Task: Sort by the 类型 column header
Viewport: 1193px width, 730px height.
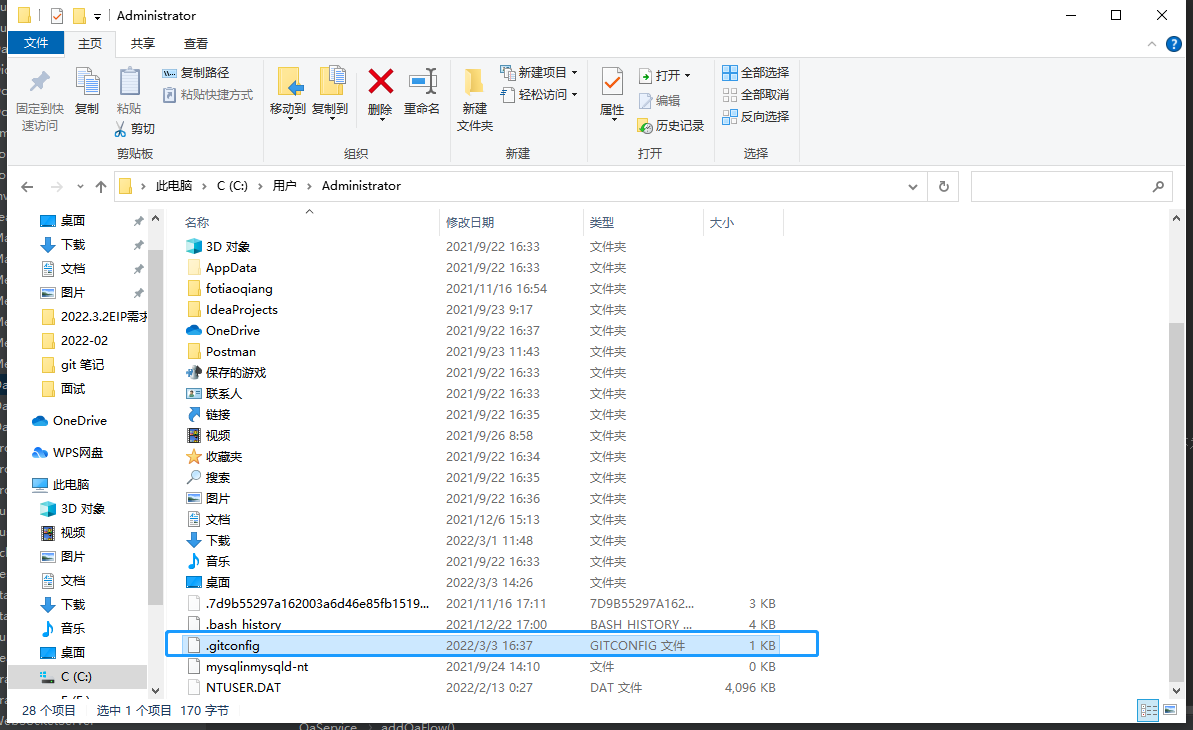Action: click(601, 222)
